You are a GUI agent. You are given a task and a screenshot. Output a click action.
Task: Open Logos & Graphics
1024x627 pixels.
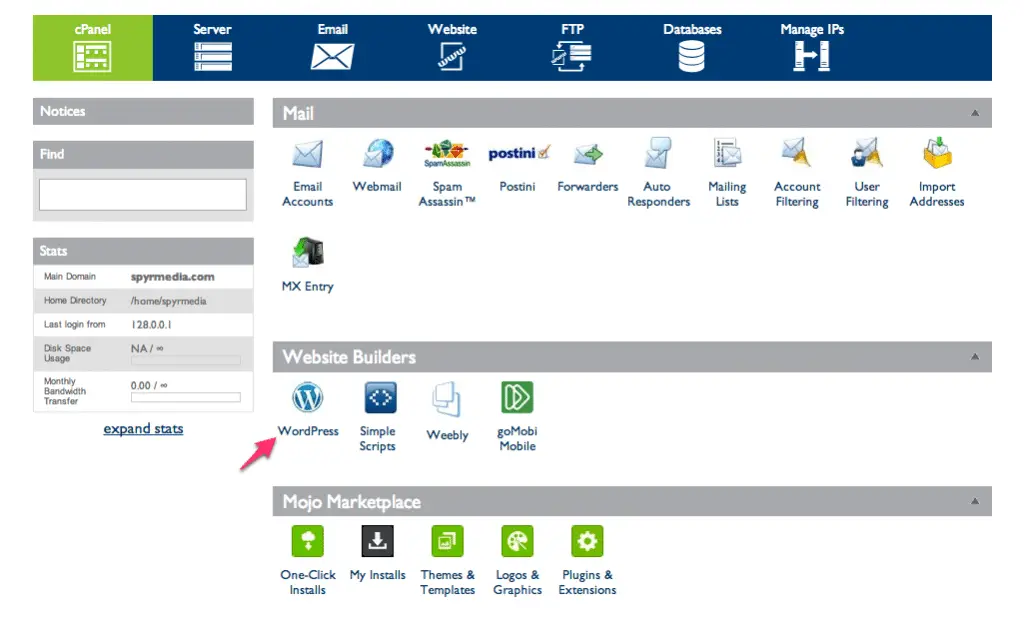[x=517, y=541]
